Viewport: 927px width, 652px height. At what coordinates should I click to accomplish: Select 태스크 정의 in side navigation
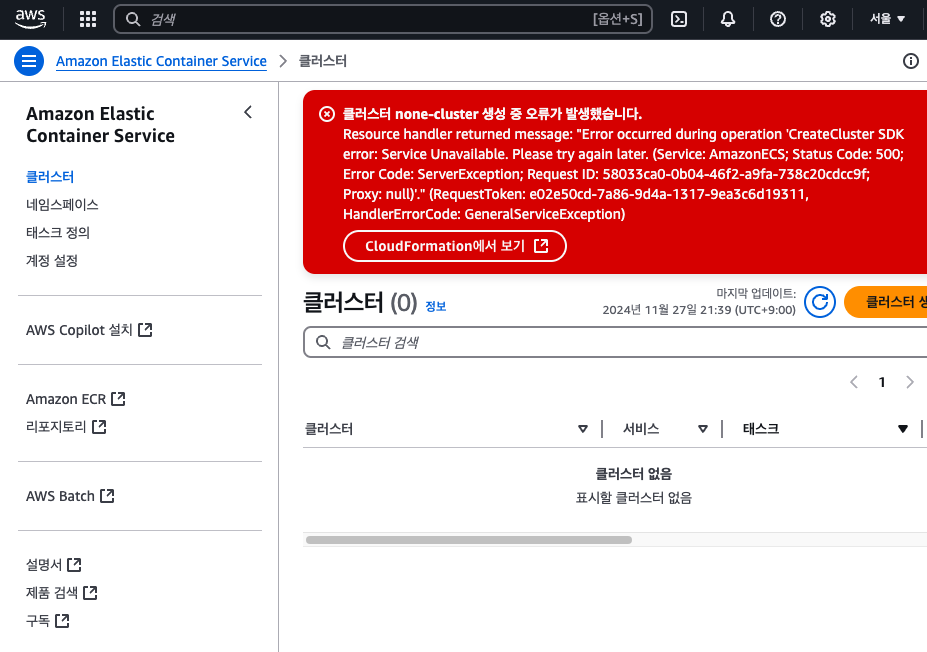click(x=58, y=232)
